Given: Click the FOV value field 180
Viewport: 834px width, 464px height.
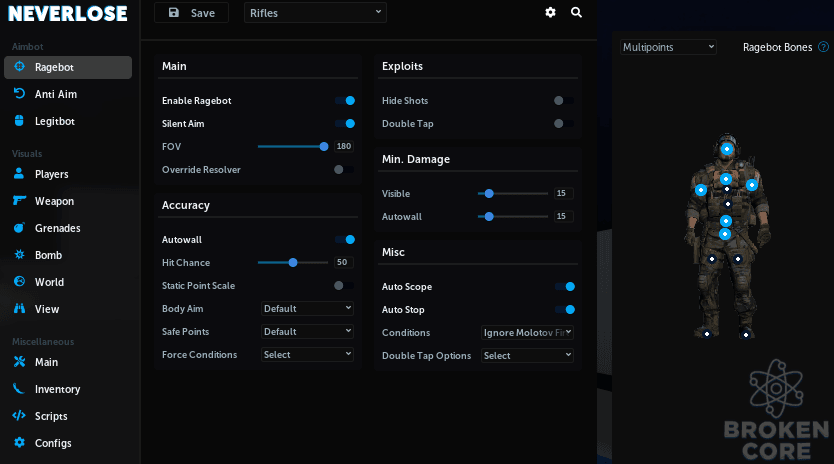Looking at the screenshot, I should coord(344,146).
